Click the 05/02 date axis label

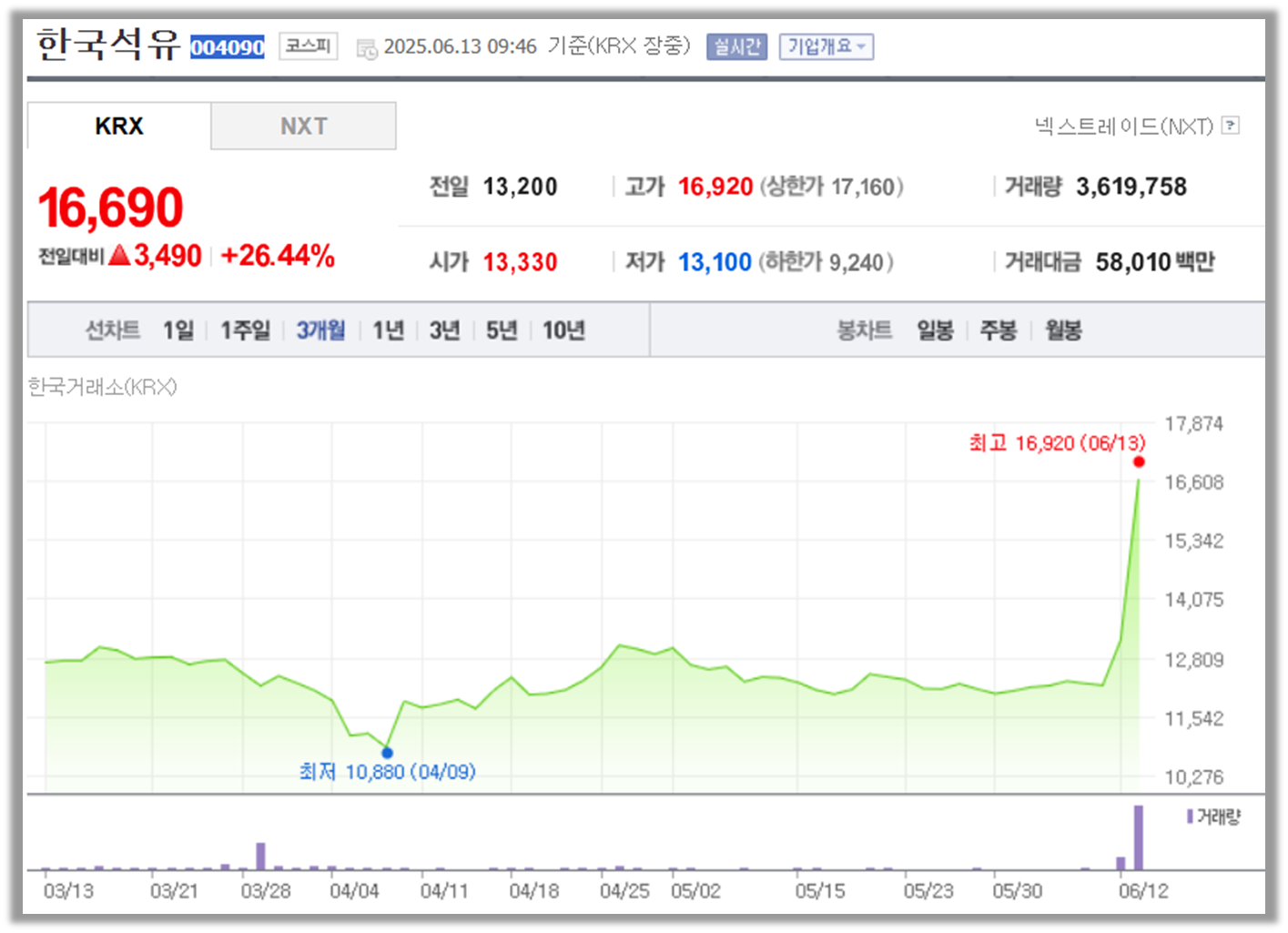(695, 891)
